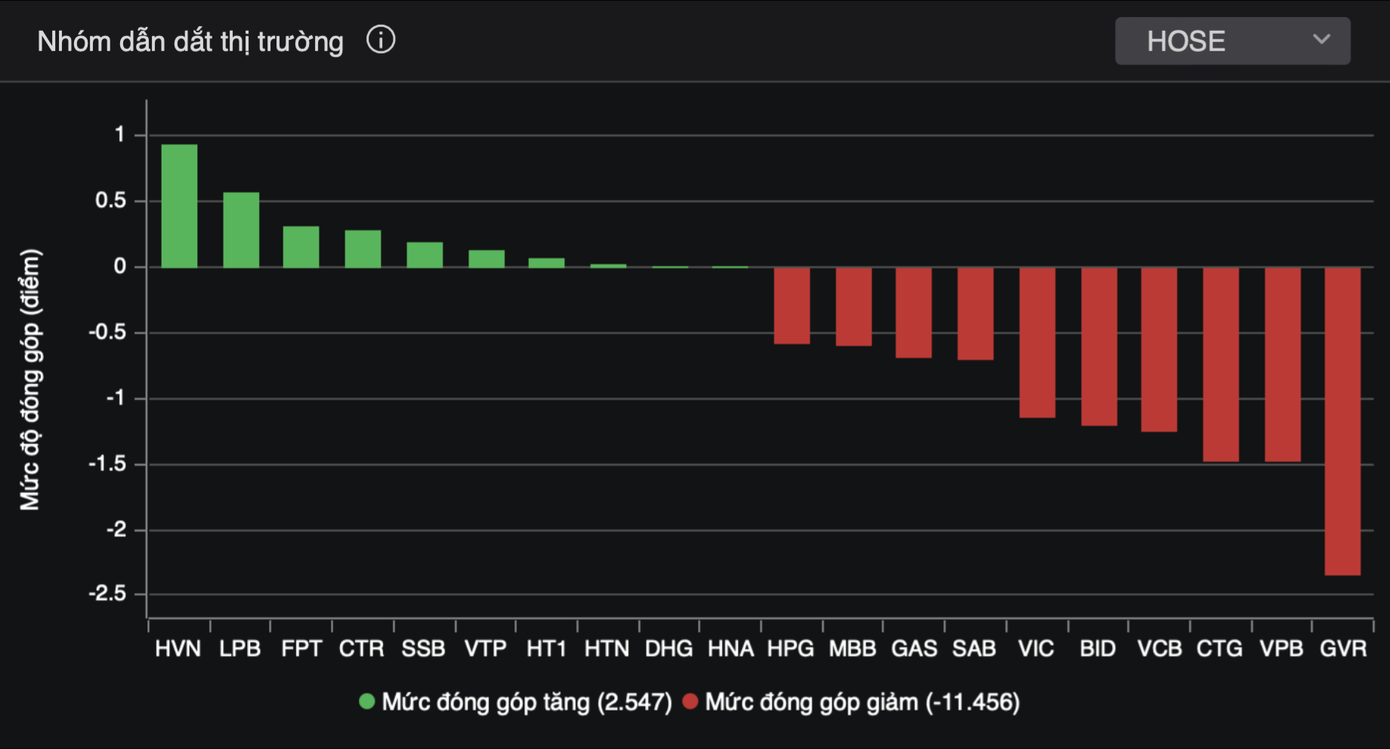Select the FPT bar in chart
This screenshot has height=749, width=1390.
pyautogui.click(x=301, y=247)
